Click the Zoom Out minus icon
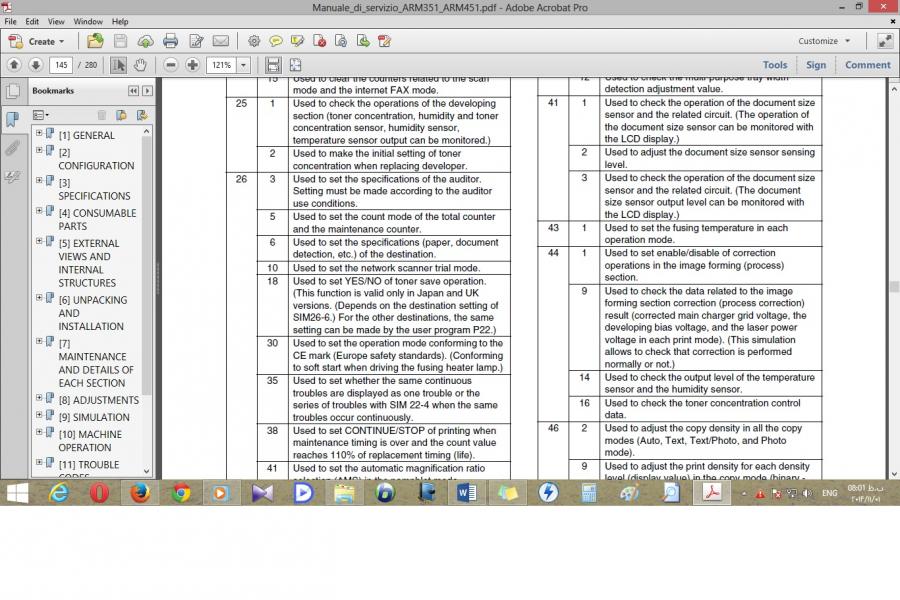Viewport: 900px width, 600px height. pyautogui.click(x=170, y=65)
